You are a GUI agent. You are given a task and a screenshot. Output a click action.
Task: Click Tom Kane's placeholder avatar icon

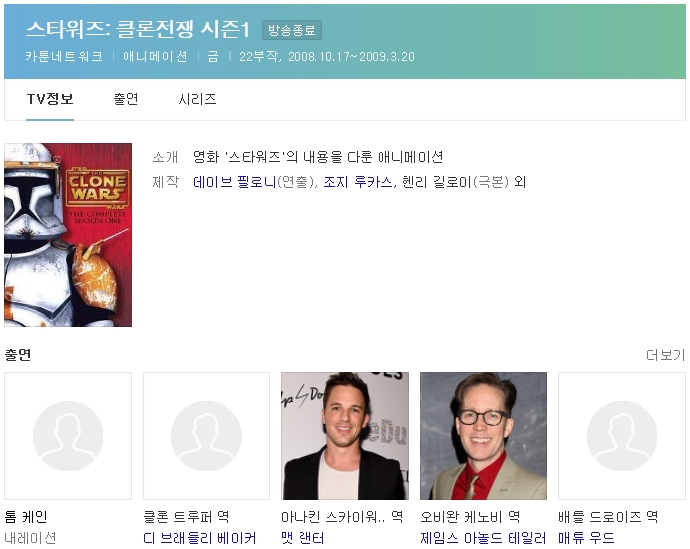(x=68, y=436)
